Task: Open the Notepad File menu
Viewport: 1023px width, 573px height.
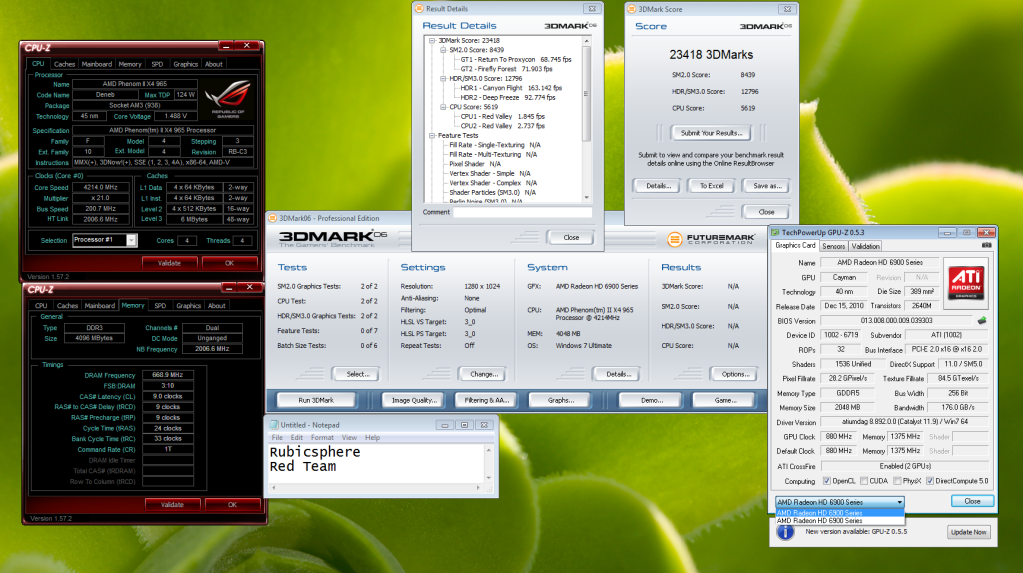Action: click(277, 437)
